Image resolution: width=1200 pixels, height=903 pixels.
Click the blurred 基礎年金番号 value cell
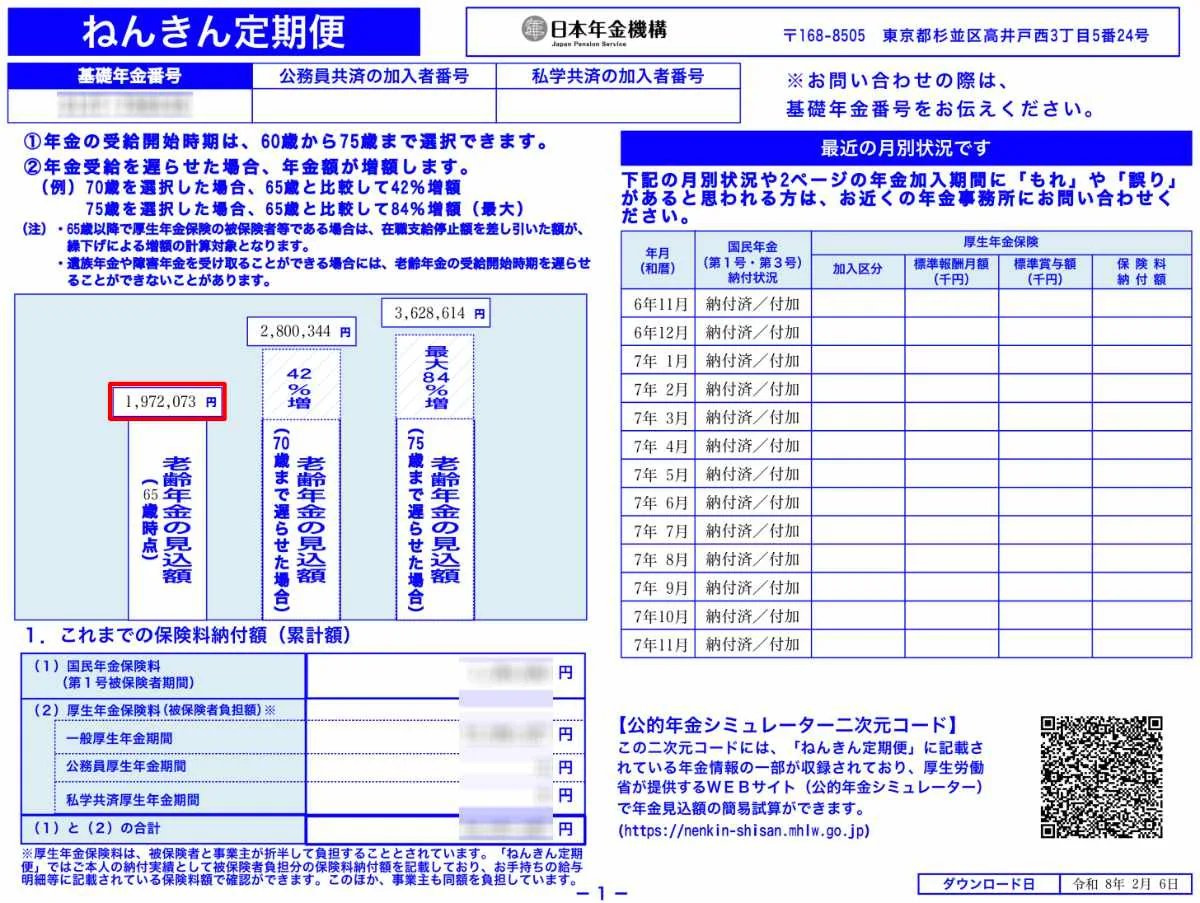130,105
